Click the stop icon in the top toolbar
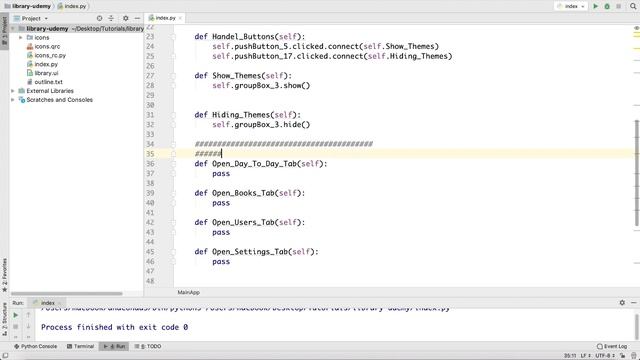 (618, 6)
